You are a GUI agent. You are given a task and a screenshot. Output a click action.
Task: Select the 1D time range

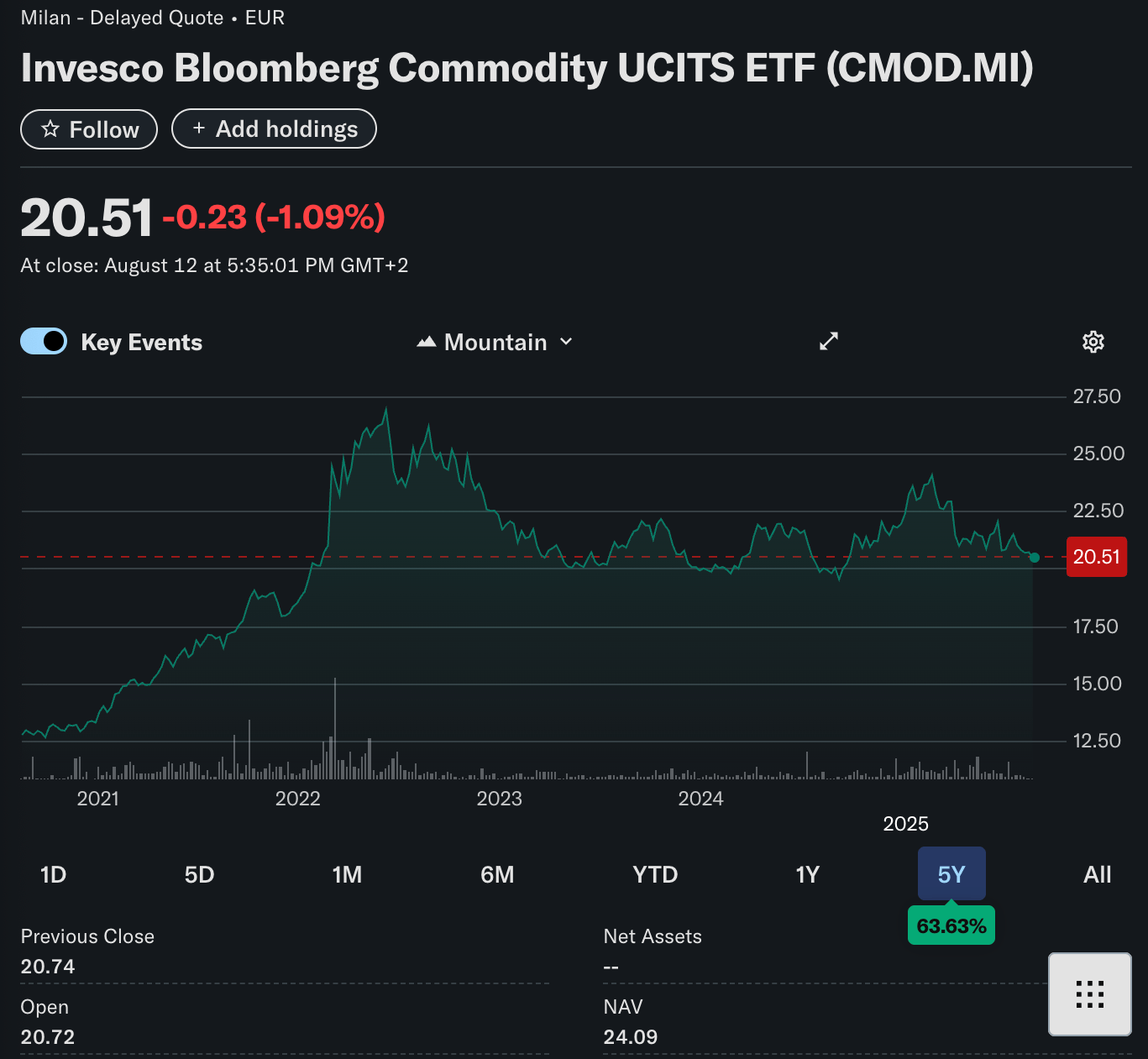pyautogui.click(x=53, y=874)
